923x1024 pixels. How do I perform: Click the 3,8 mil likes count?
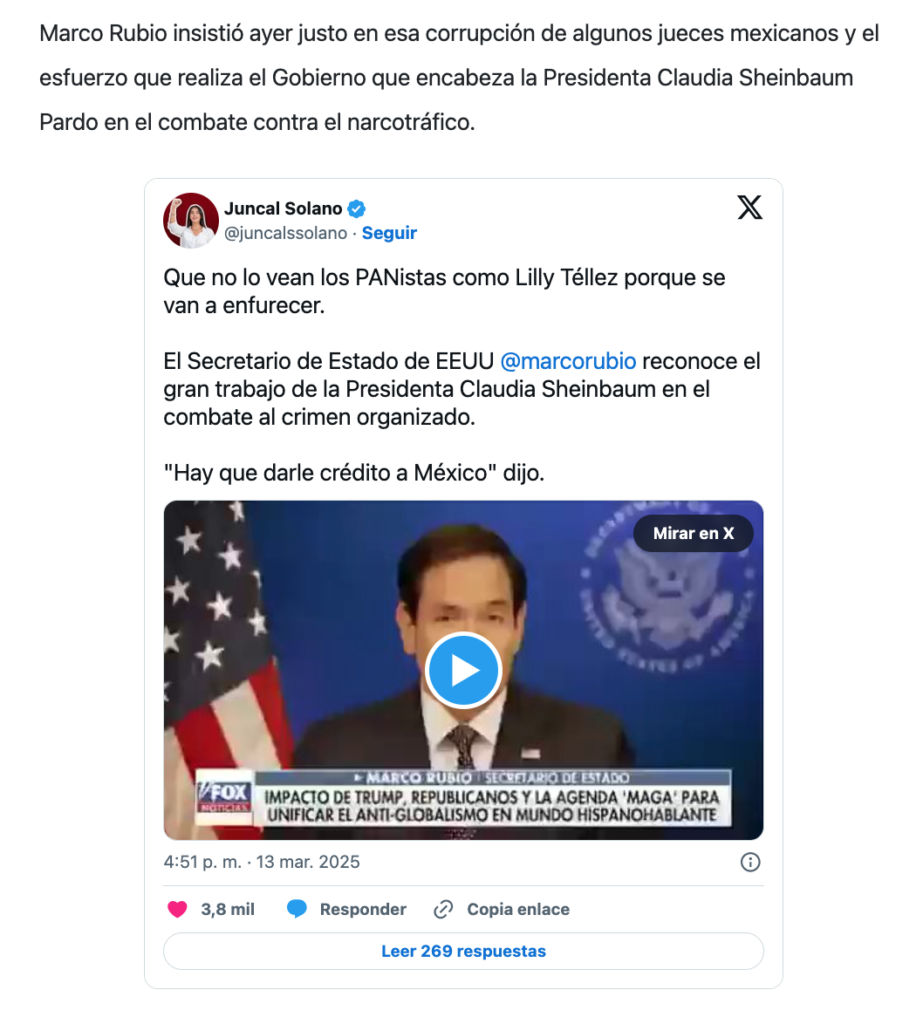[x=227, y=909]
